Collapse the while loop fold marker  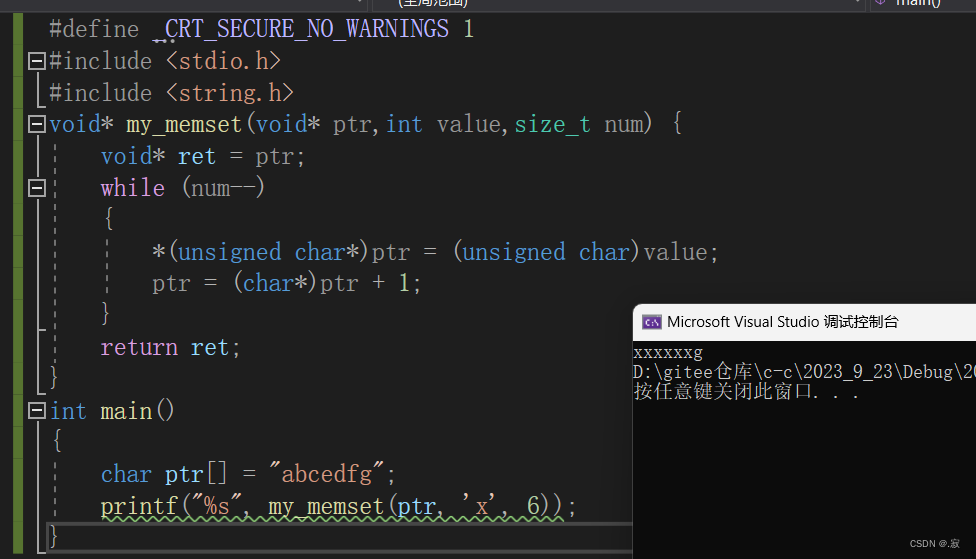[37, 188]
